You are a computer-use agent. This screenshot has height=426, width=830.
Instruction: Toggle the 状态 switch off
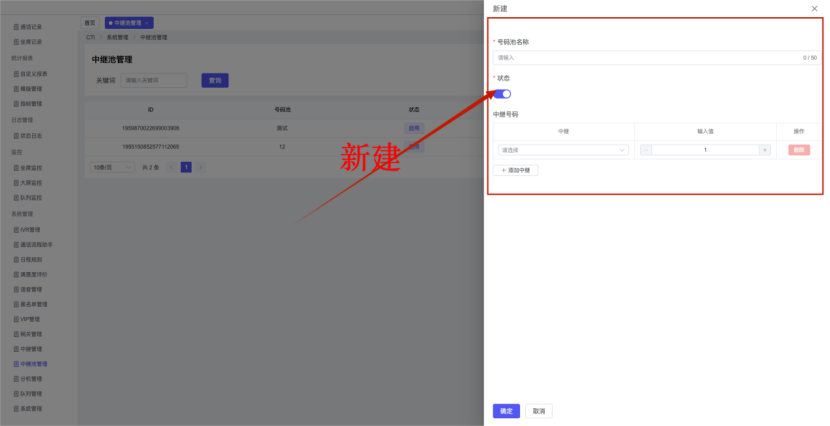pos(502,94)
